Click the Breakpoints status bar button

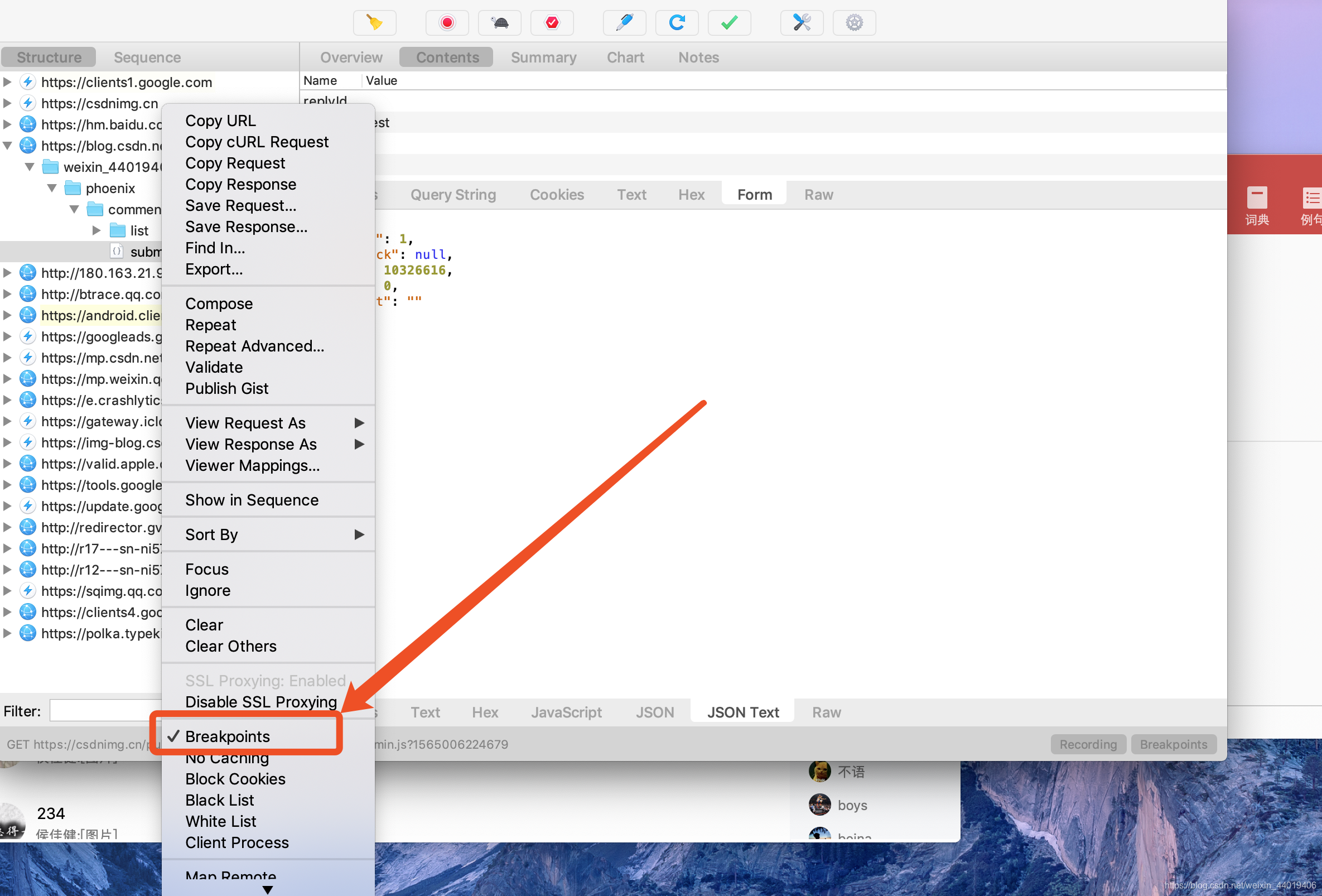click(1173, 744)
